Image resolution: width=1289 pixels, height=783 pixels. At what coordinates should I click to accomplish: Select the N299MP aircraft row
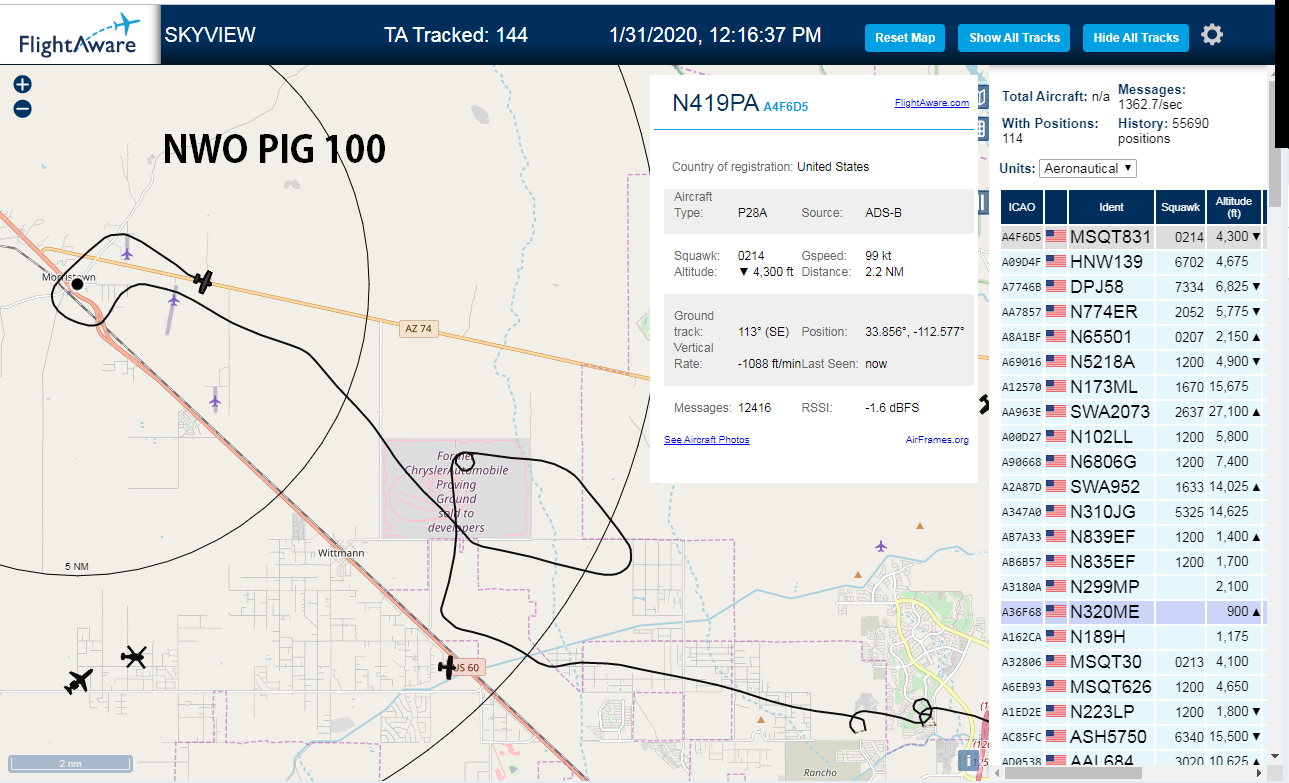coord(1134,587)
